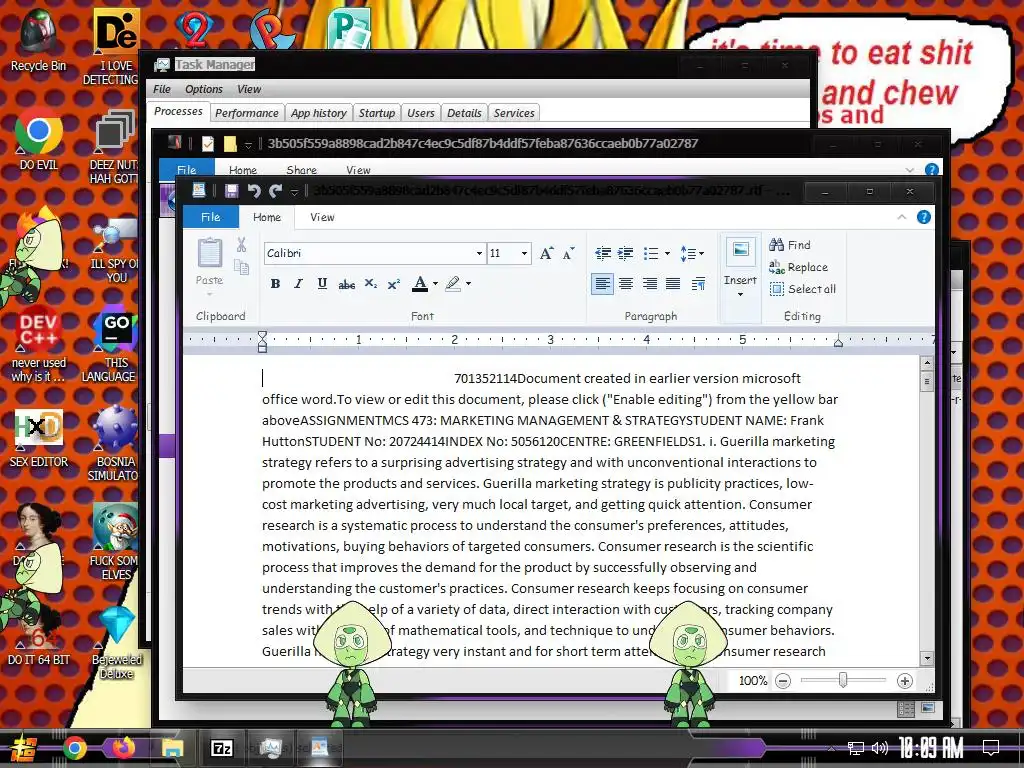Click the Paste clipboard icon

[210, 253]
